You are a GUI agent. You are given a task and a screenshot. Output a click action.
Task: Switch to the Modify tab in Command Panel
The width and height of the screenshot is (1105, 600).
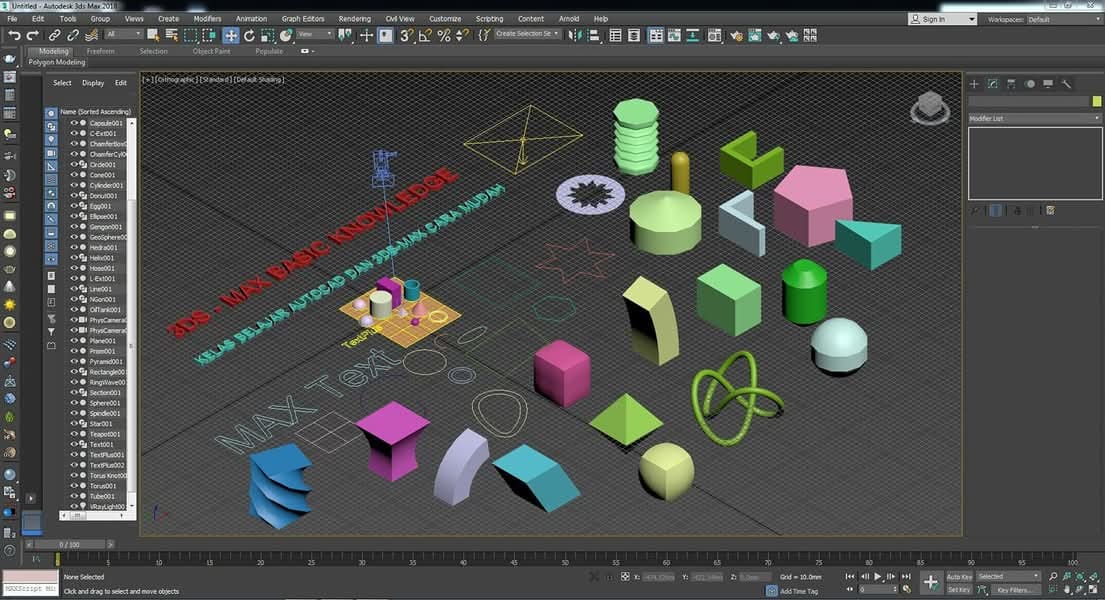click(993, 84)
